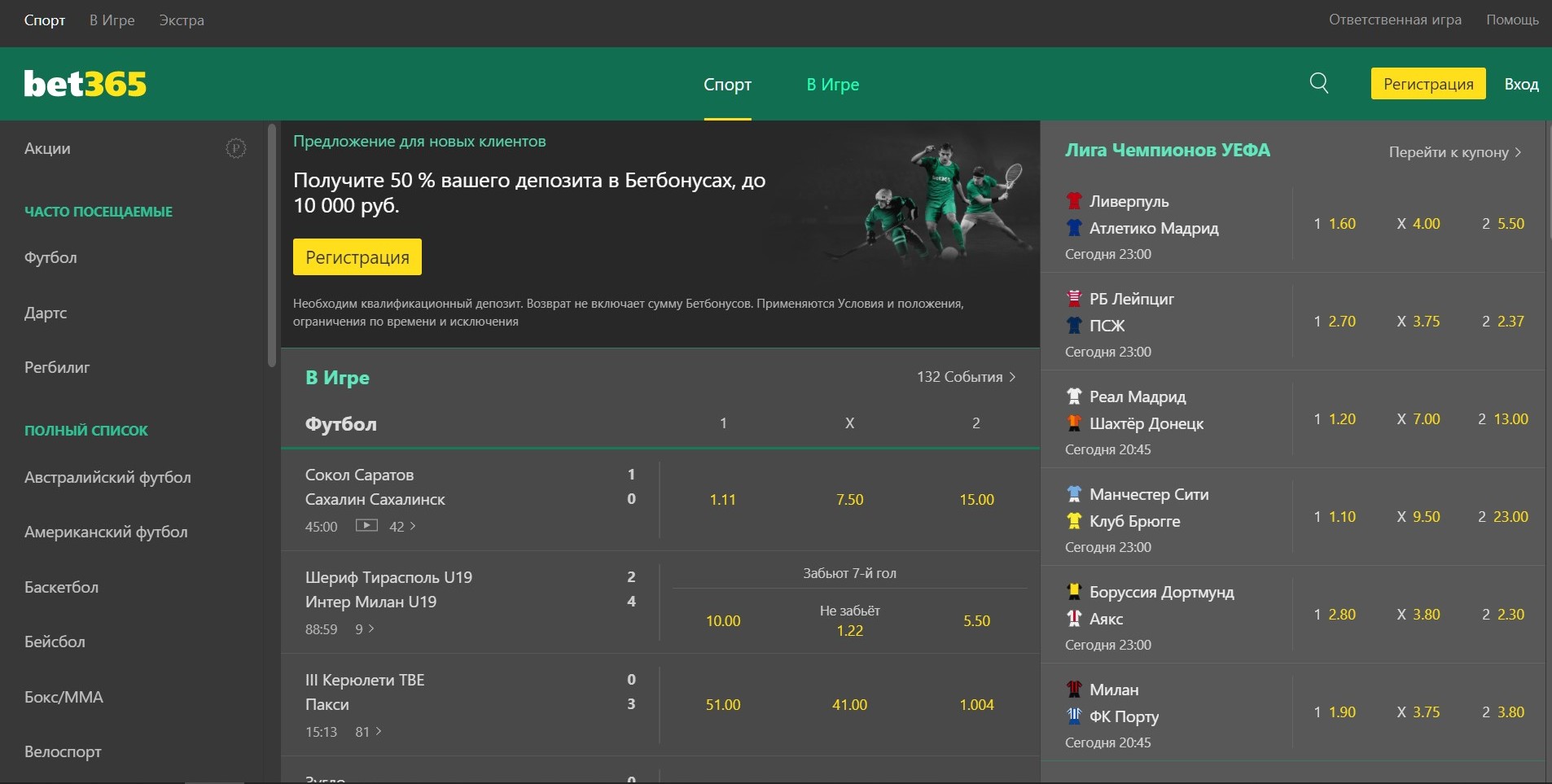Screen dimensions: 1552x784
Task: Click the Аякс jersey icon
Action: [x=1074, y=619]
